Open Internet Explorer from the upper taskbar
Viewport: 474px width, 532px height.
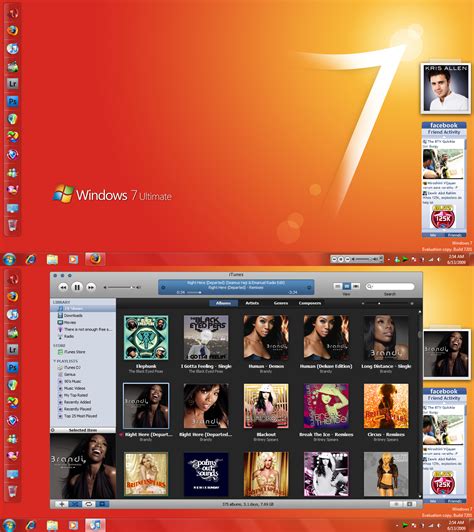click(x=31, y=260)
